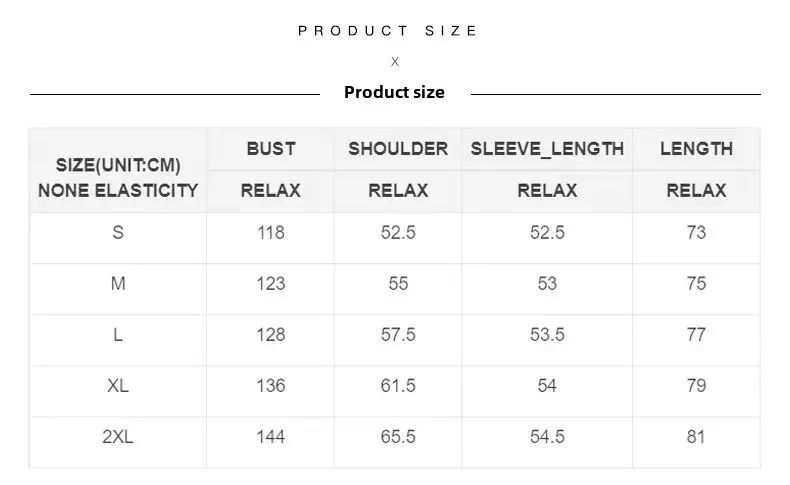Select the XL size row label

click(x=118, y=385)
